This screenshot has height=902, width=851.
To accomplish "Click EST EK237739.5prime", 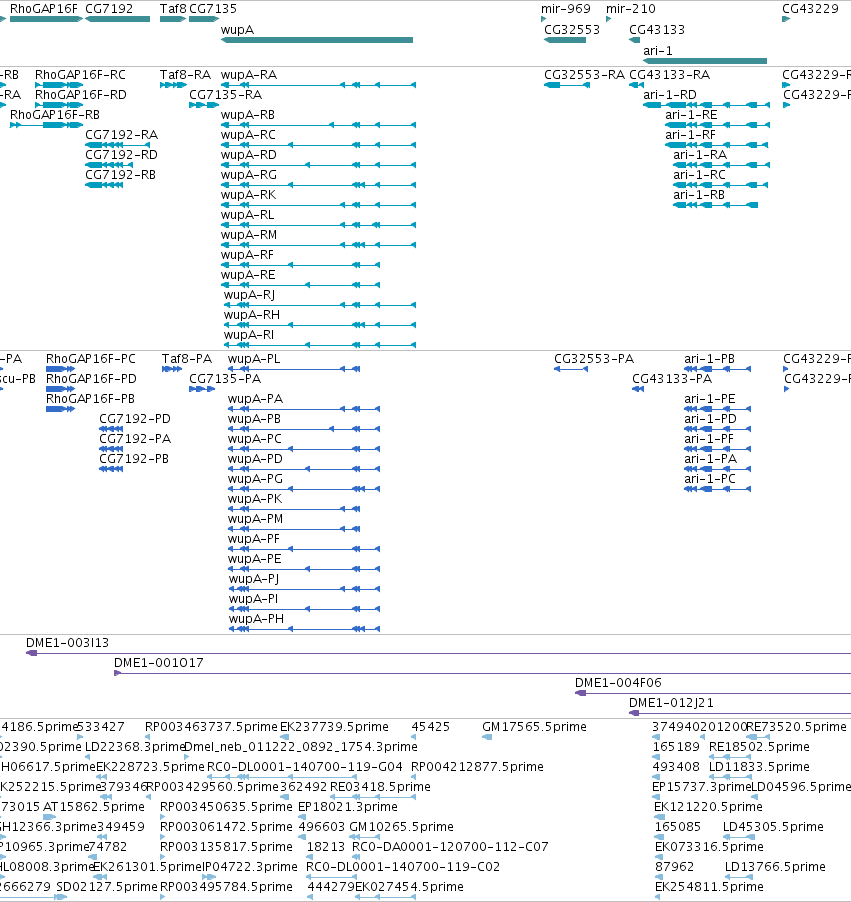I will [x=334, y=727].
